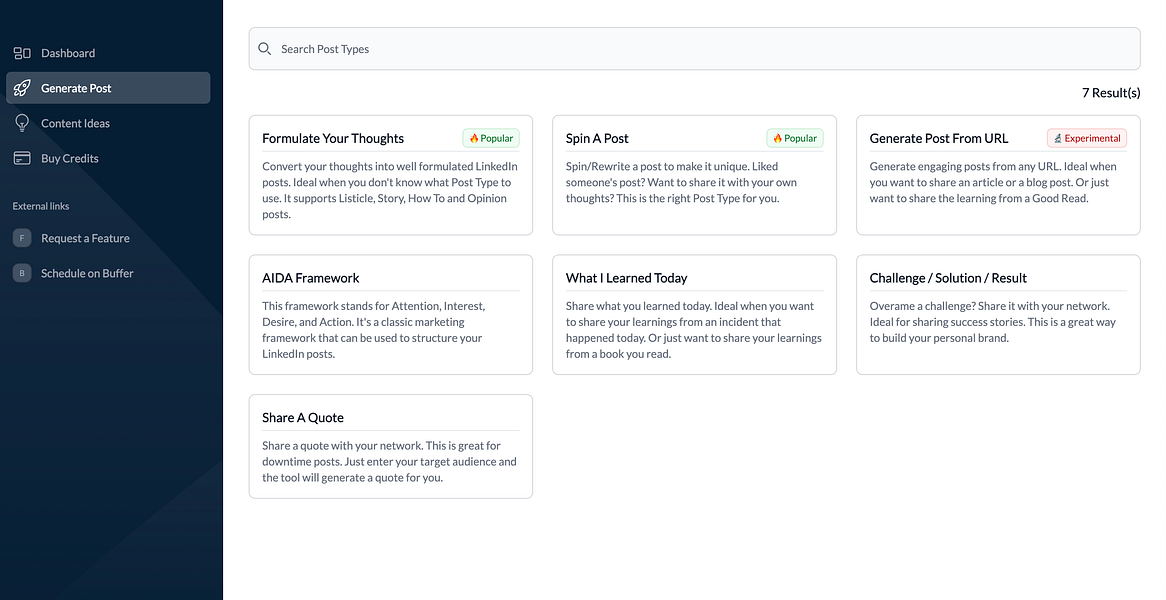1166x600 pixels.
Task: Open the Schedule on Buffer link
Action: point(87,273)
